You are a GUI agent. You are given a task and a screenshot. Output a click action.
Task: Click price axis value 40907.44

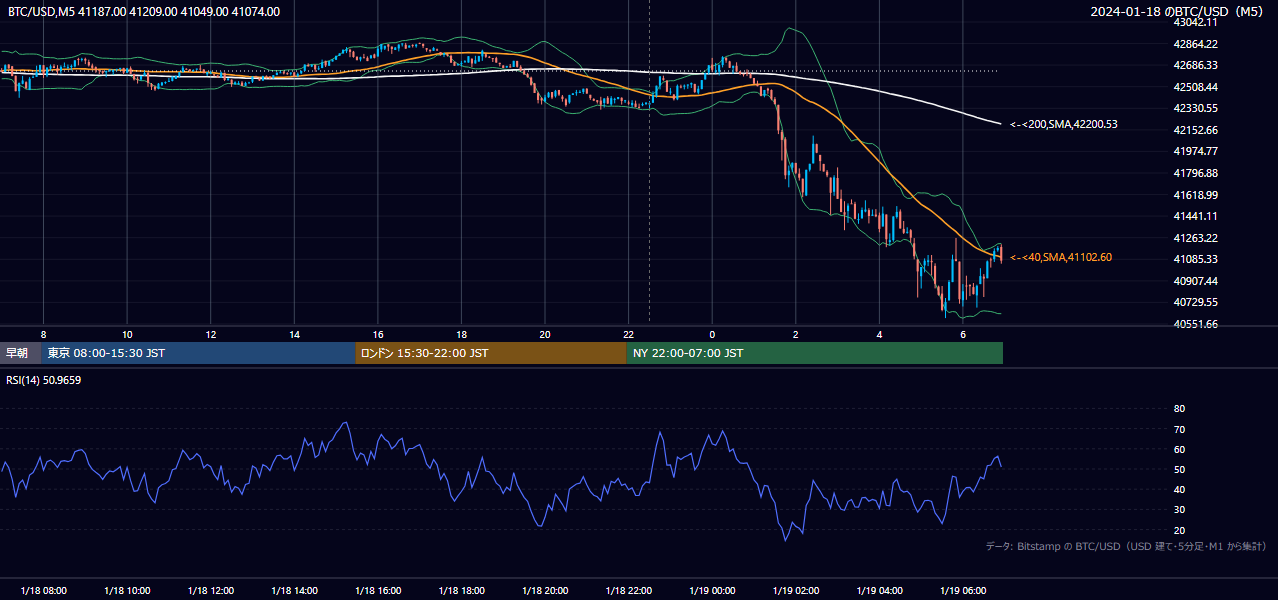[1196, 281]
